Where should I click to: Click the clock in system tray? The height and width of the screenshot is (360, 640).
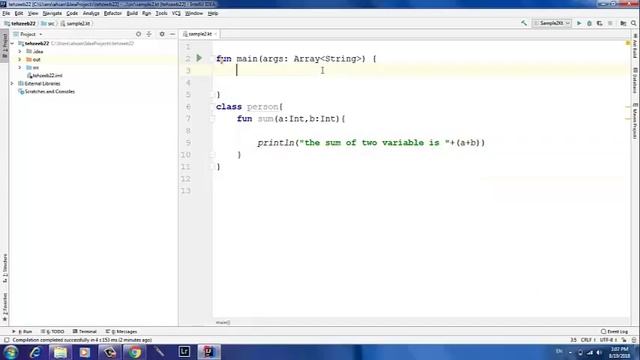(x=620, y=352)
